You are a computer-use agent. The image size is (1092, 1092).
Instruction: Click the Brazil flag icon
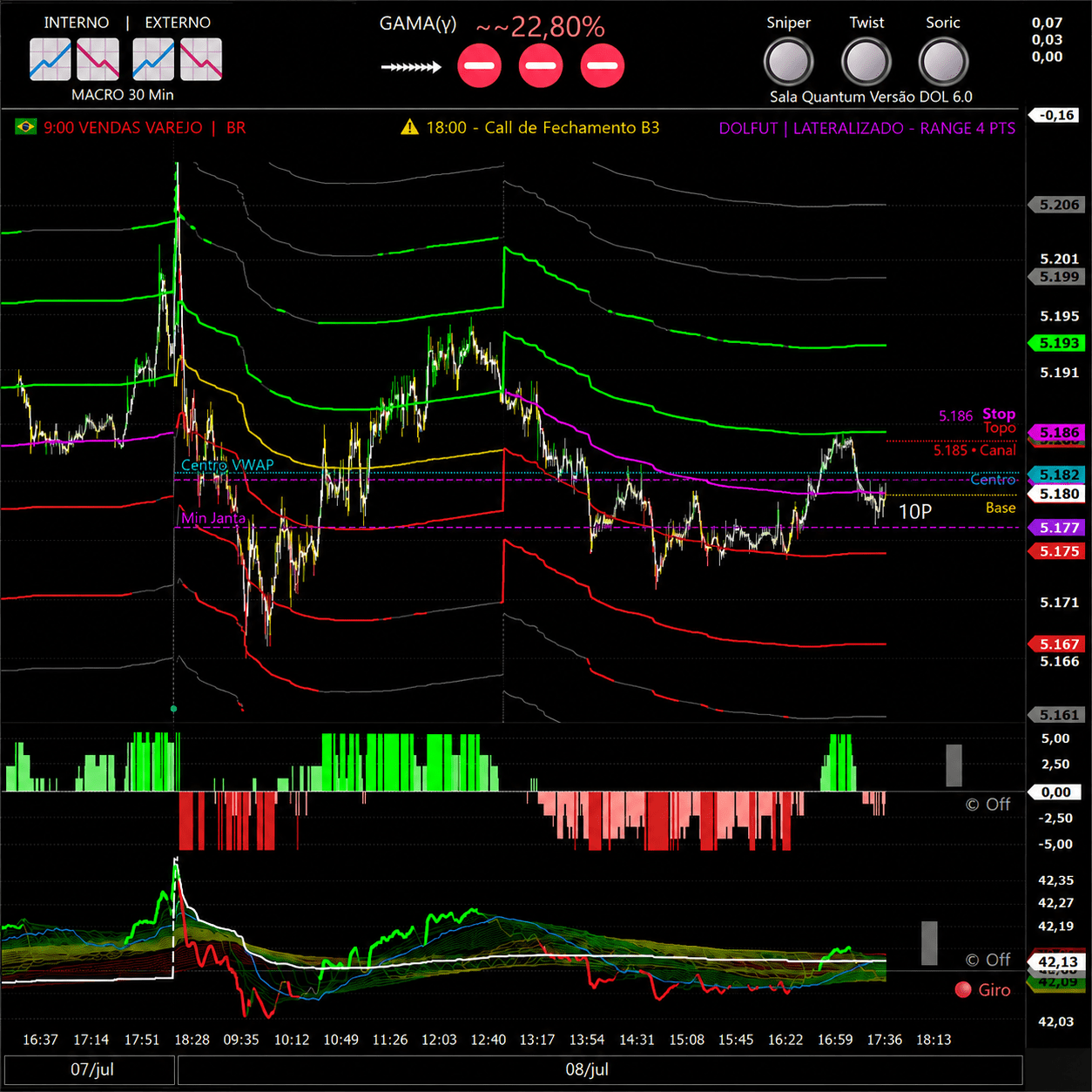coord(26,128)
